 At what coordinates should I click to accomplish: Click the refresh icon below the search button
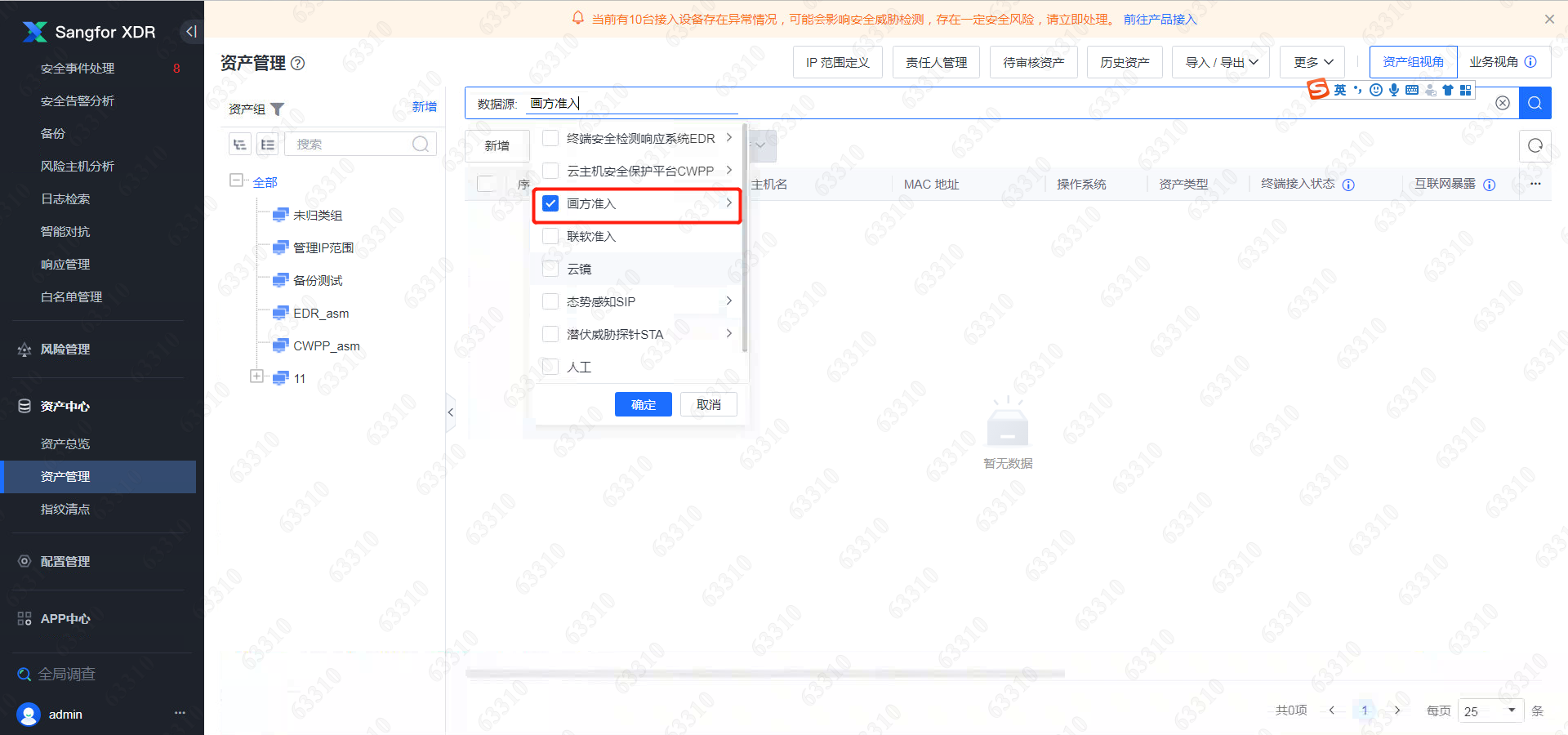pyautogui.click(x=1535, y=145)
